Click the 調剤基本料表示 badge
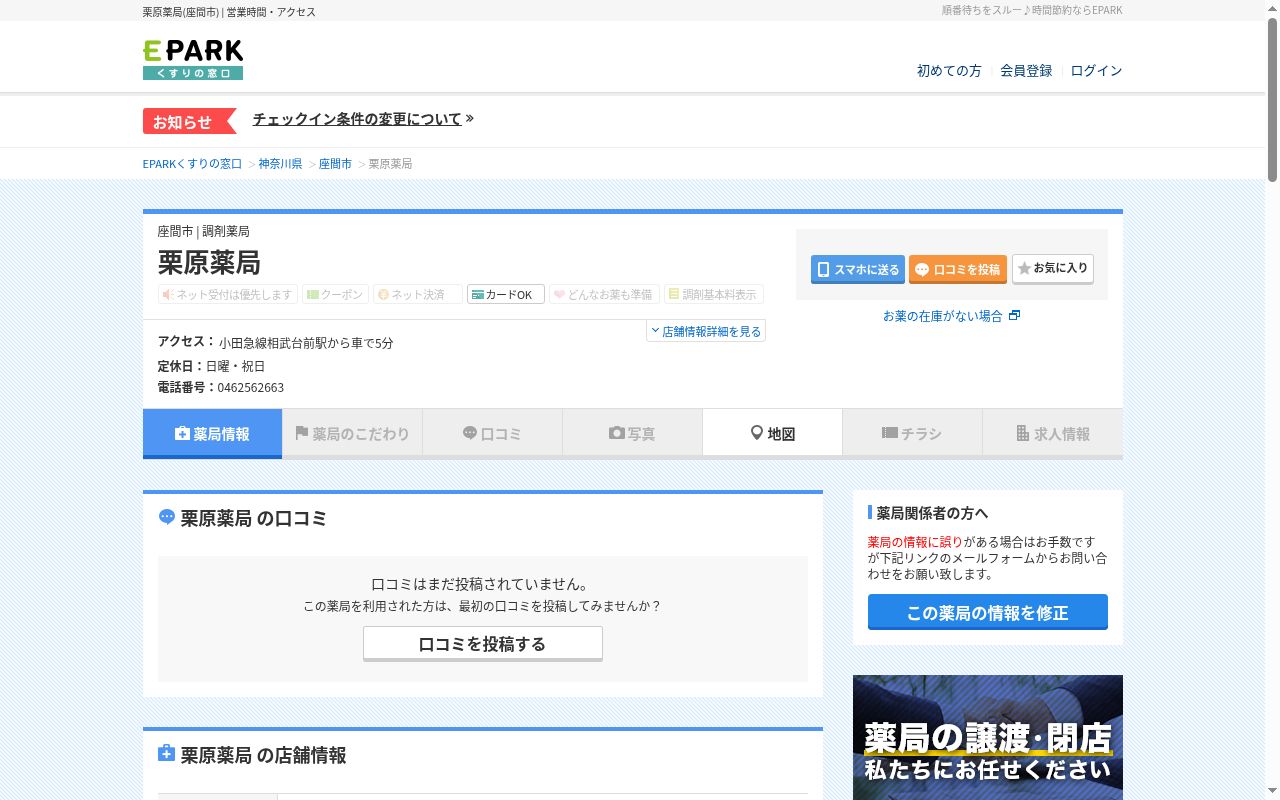The height and width of the screenshot is (800, 1280). [714, 294]
